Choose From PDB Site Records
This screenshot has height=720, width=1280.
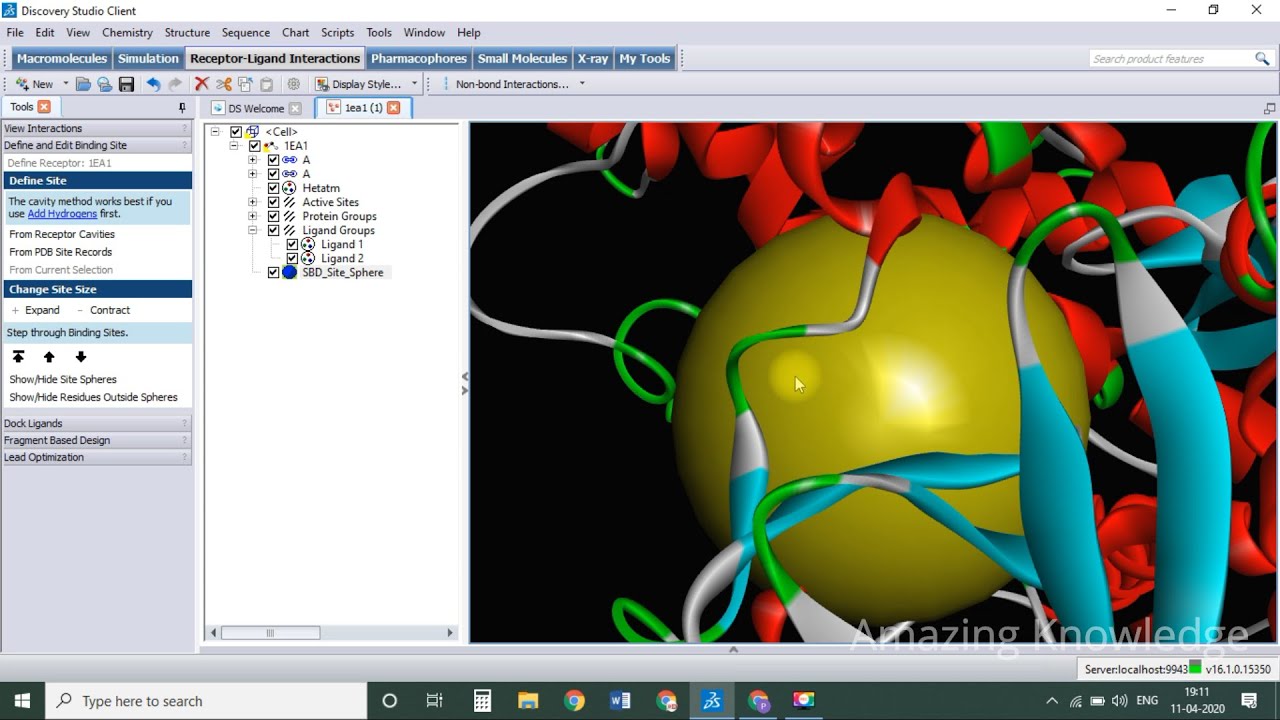(x=60, y=252)
